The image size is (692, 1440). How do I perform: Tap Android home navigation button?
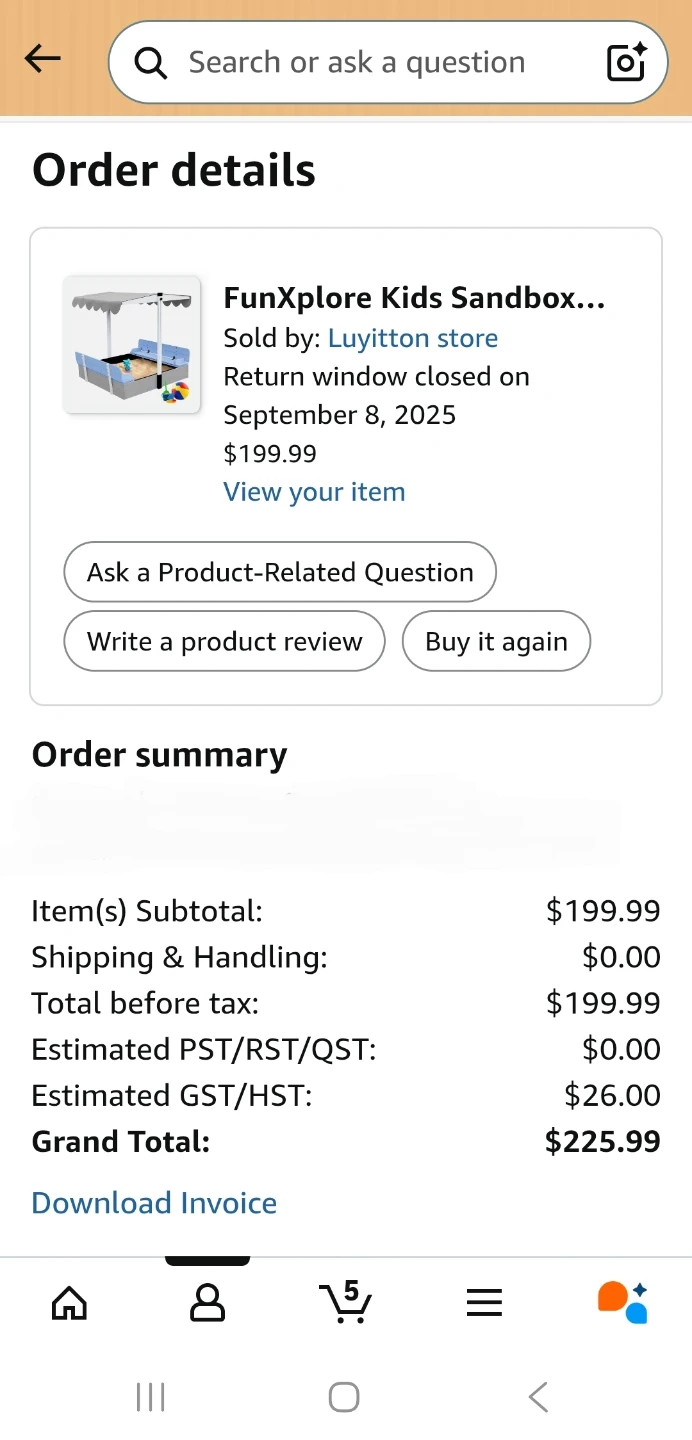tap(344, 1397)
